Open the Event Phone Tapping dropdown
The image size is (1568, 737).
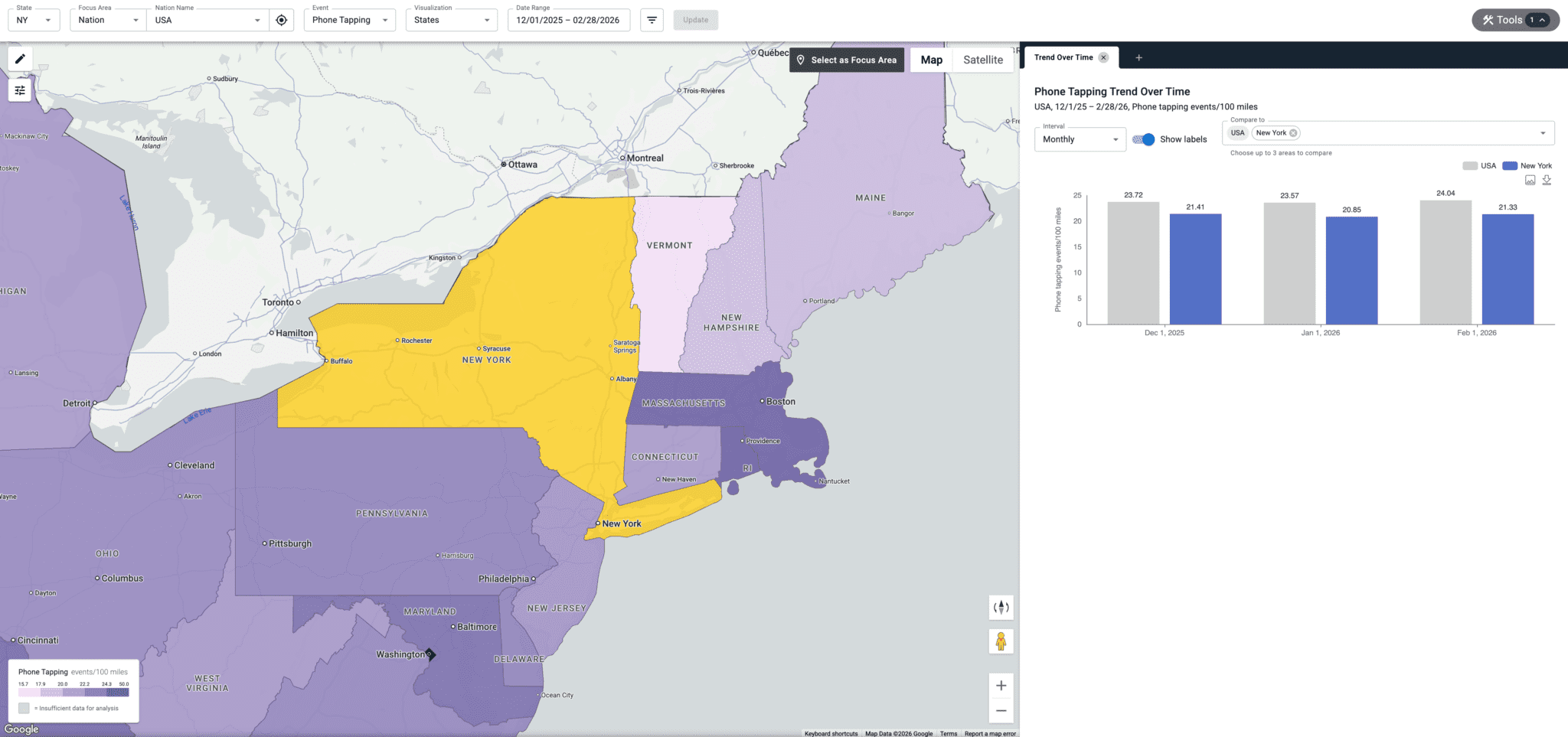click(x=349, y=20)
